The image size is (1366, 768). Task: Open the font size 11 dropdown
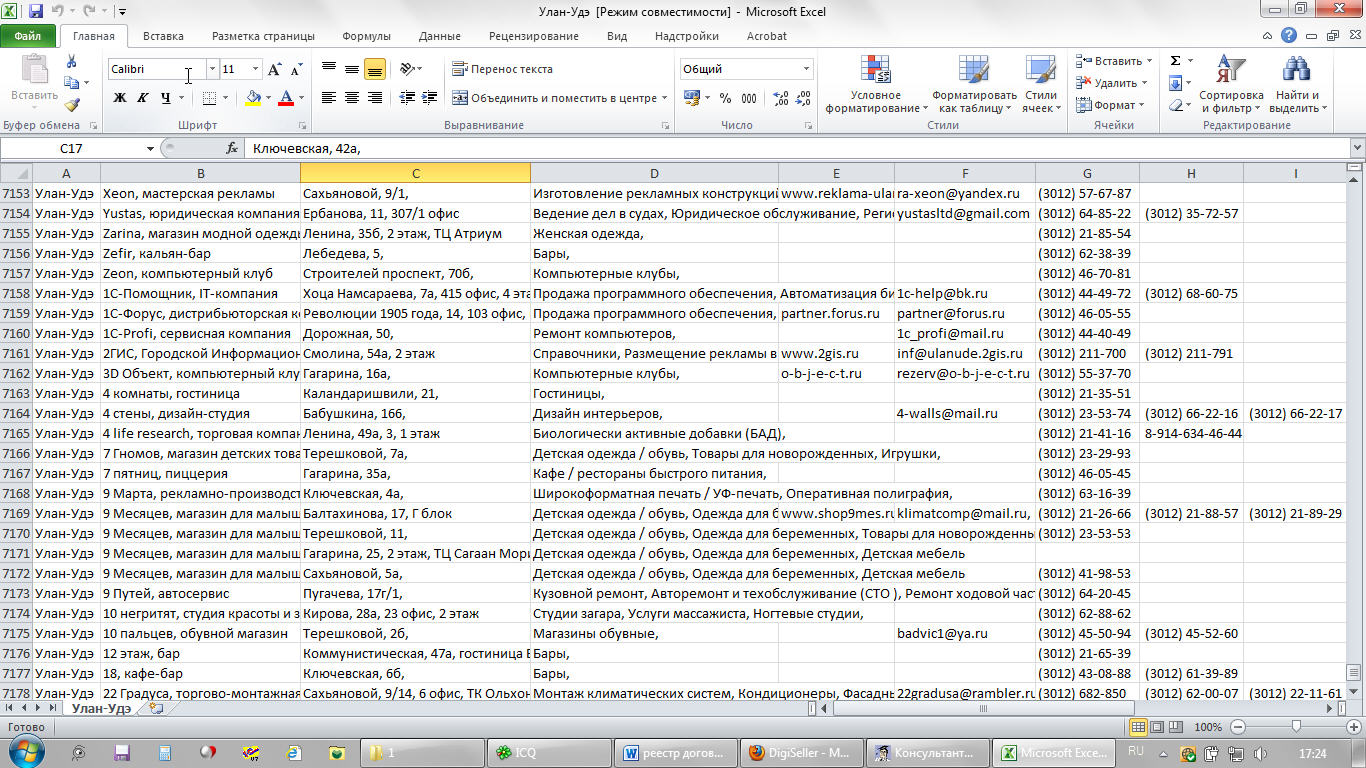click(x=255, y=69)
